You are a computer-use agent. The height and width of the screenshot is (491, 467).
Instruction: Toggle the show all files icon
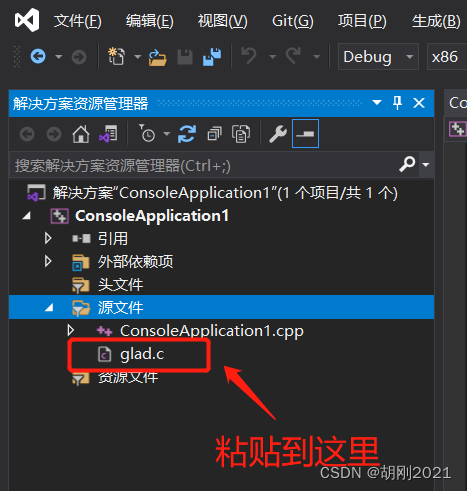click(241, 134)
